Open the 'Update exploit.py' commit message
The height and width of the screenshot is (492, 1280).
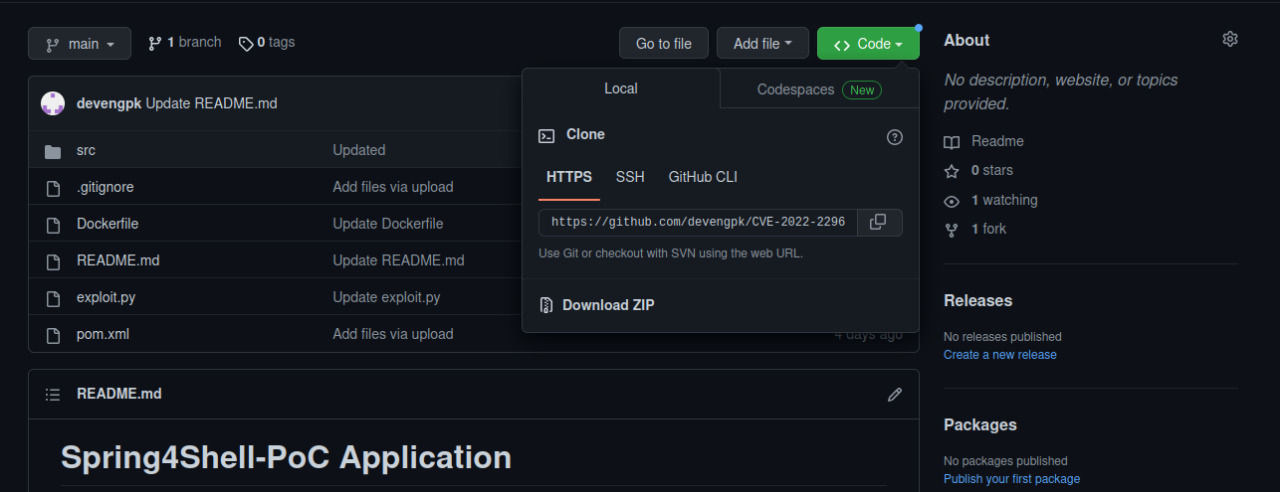click(386, 297)
